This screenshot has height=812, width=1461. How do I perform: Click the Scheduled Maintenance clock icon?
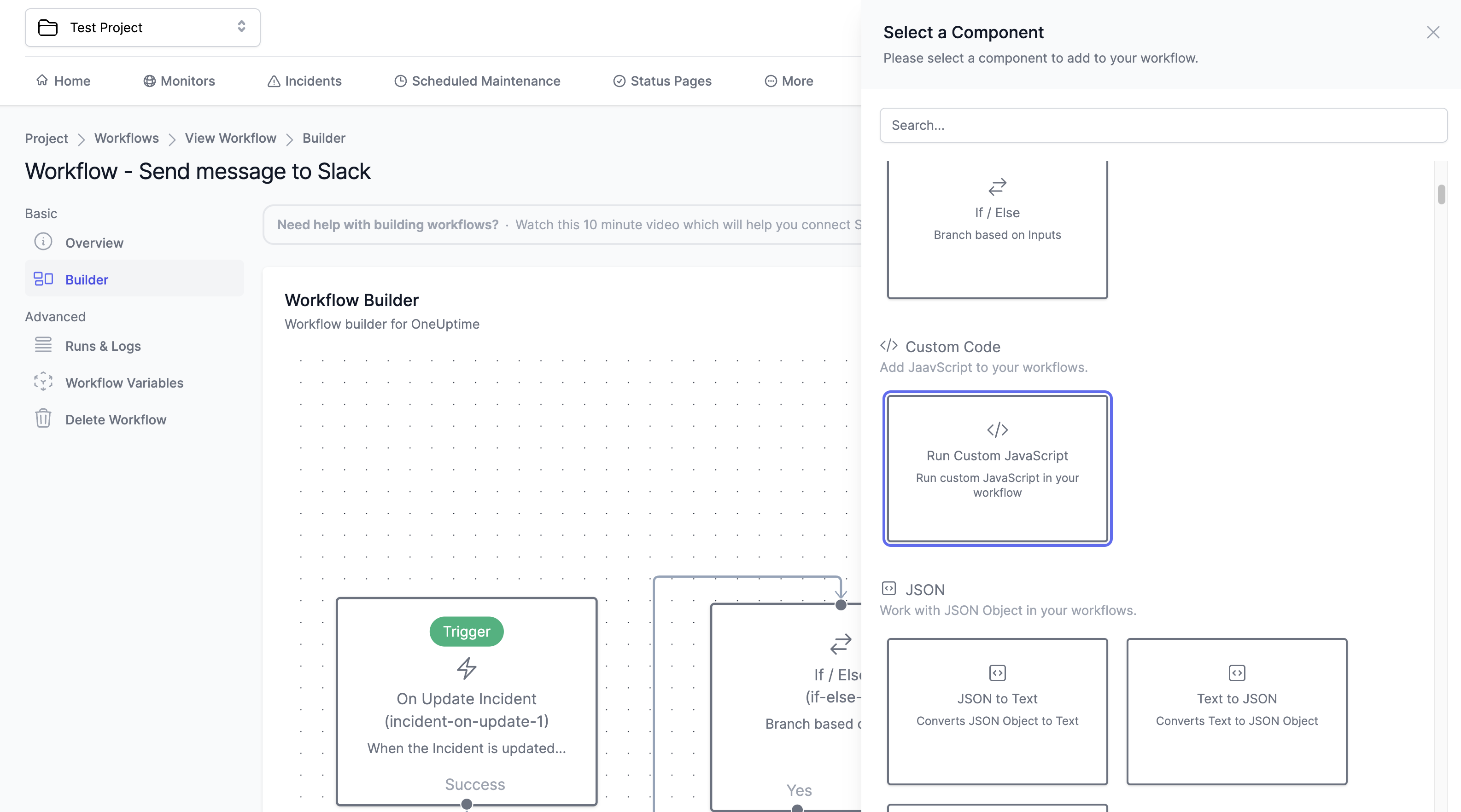[400, 81]
